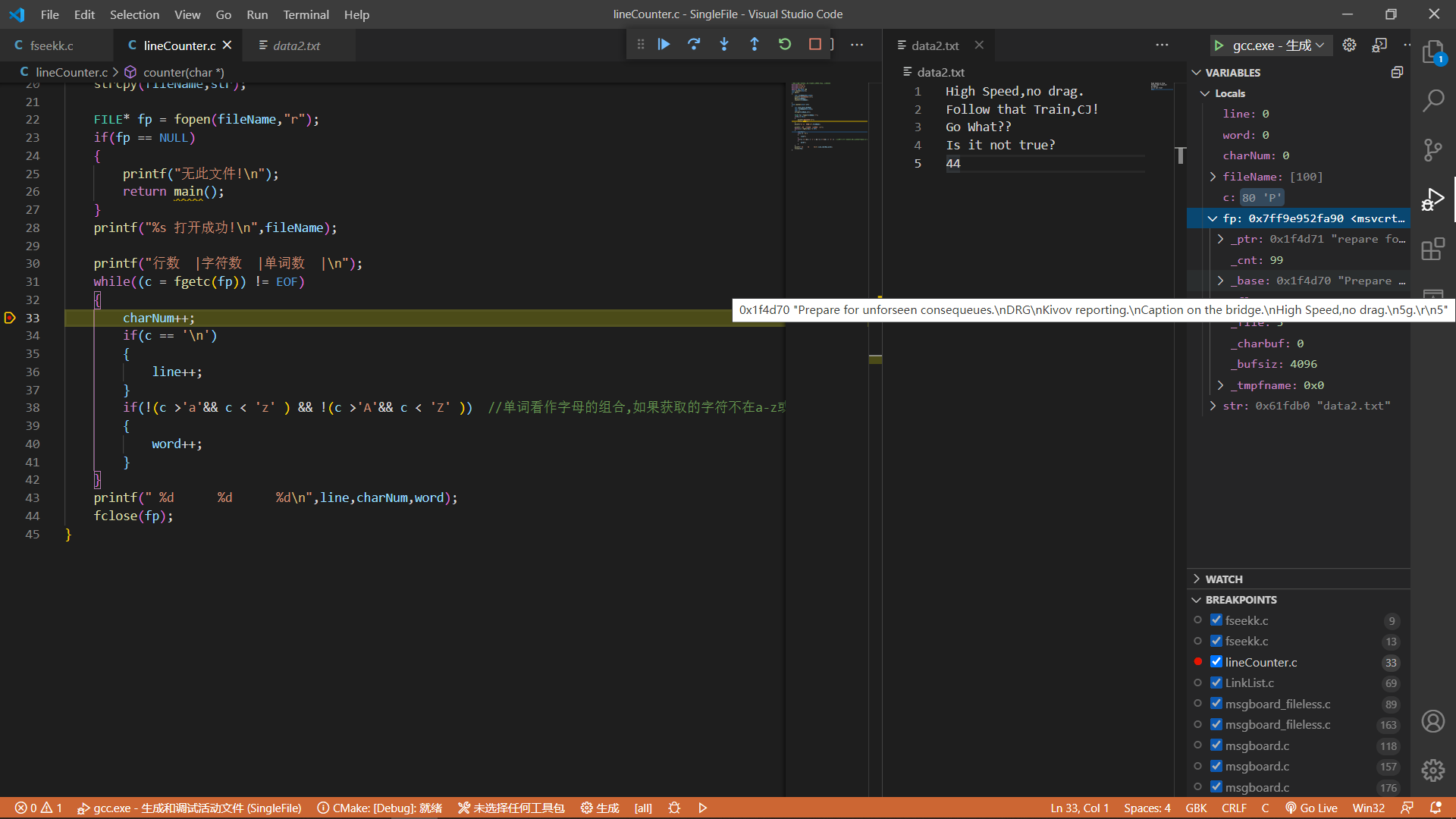Close data2.txt tab in right group
Image resolution: width=1456 pixels, height=819 pixels.
click(979, 45)
